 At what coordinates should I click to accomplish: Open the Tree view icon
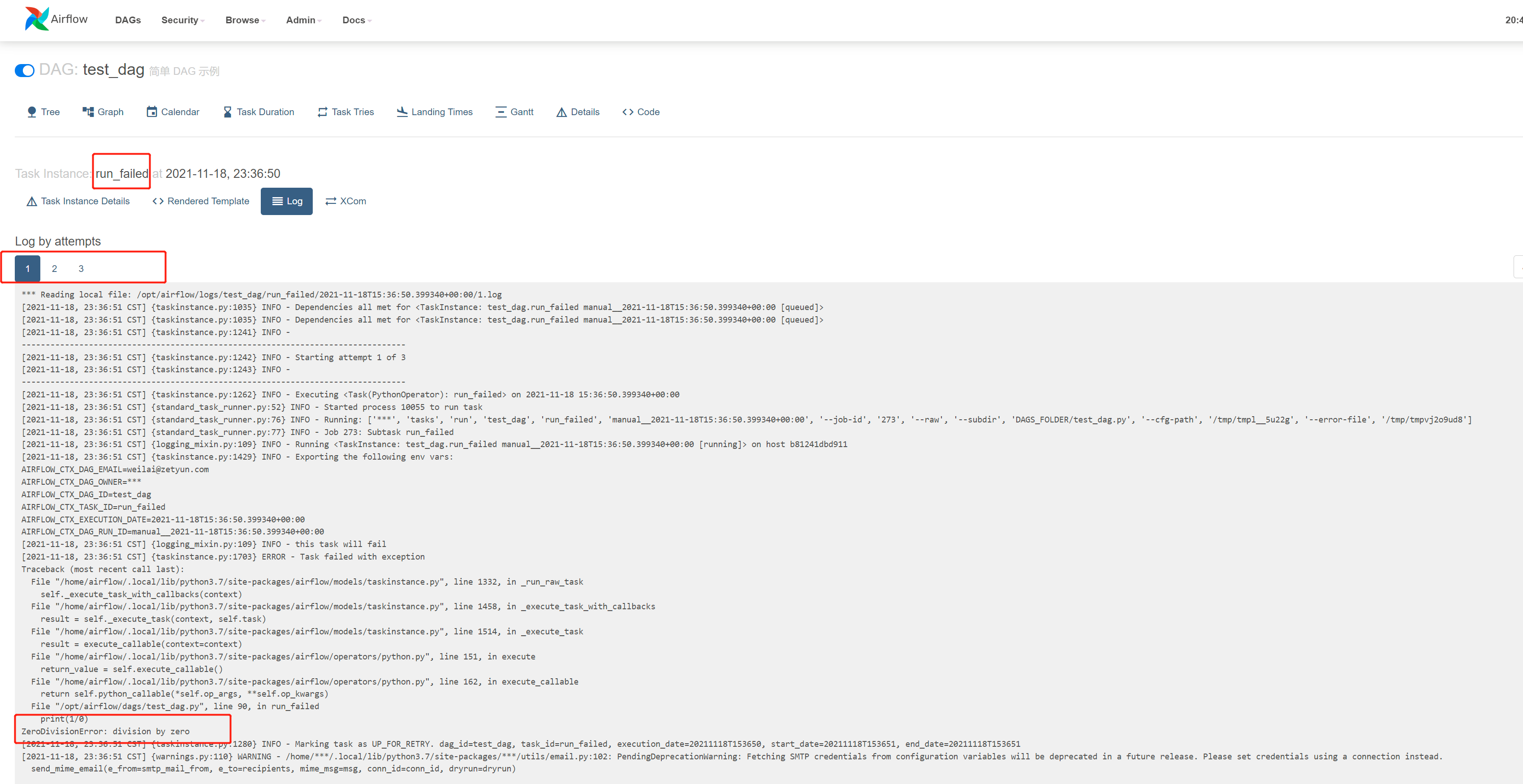(x=32, y=112)
